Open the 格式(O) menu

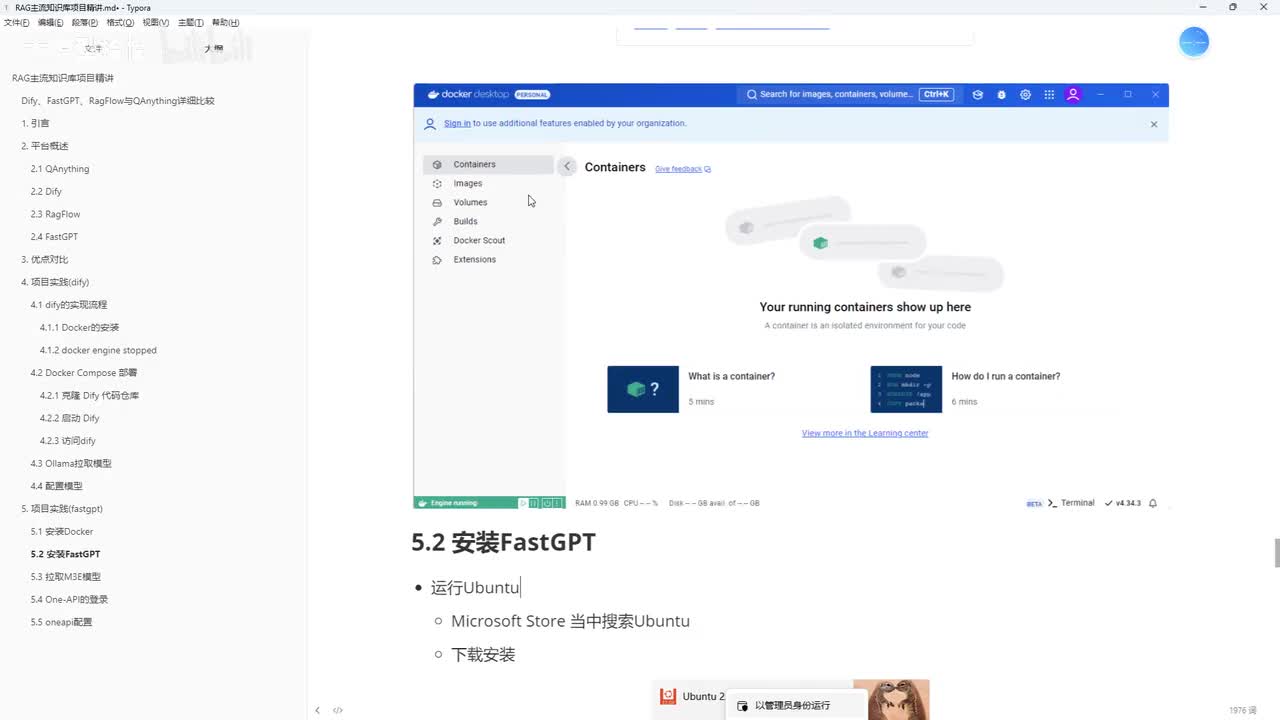pyautogui.click(x=120, y=22)
